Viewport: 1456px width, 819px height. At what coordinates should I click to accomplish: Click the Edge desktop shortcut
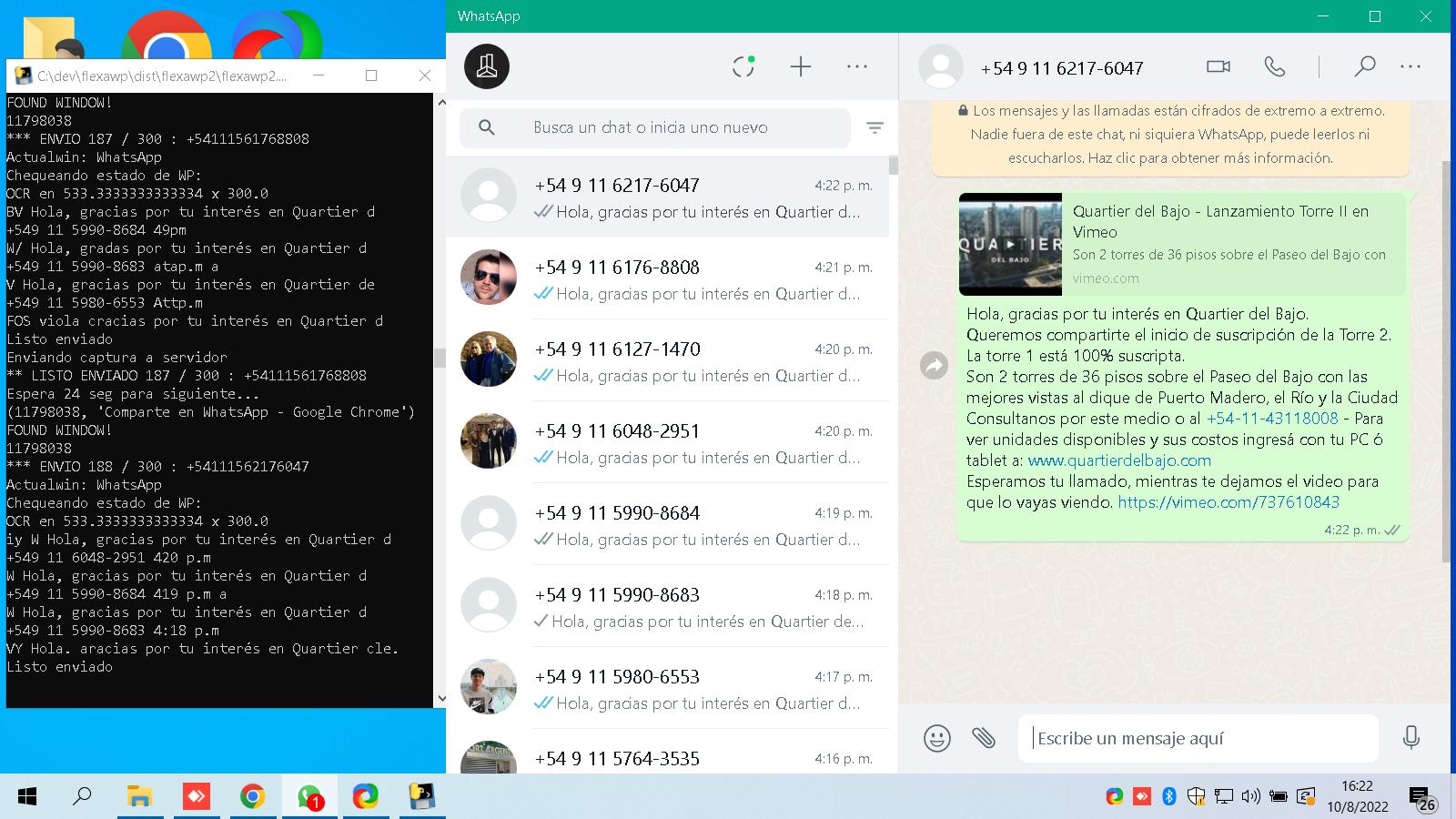click(277, 35)
